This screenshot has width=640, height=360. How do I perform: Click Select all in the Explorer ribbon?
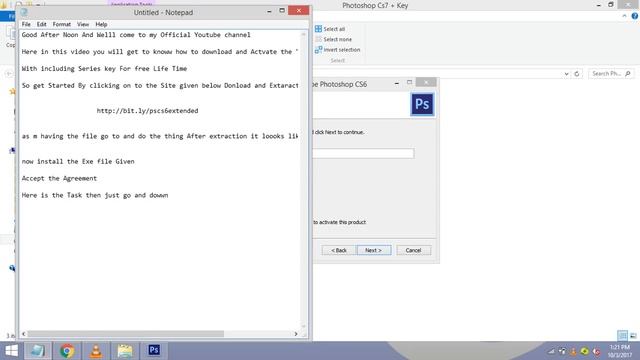click(x=330, y=29)
